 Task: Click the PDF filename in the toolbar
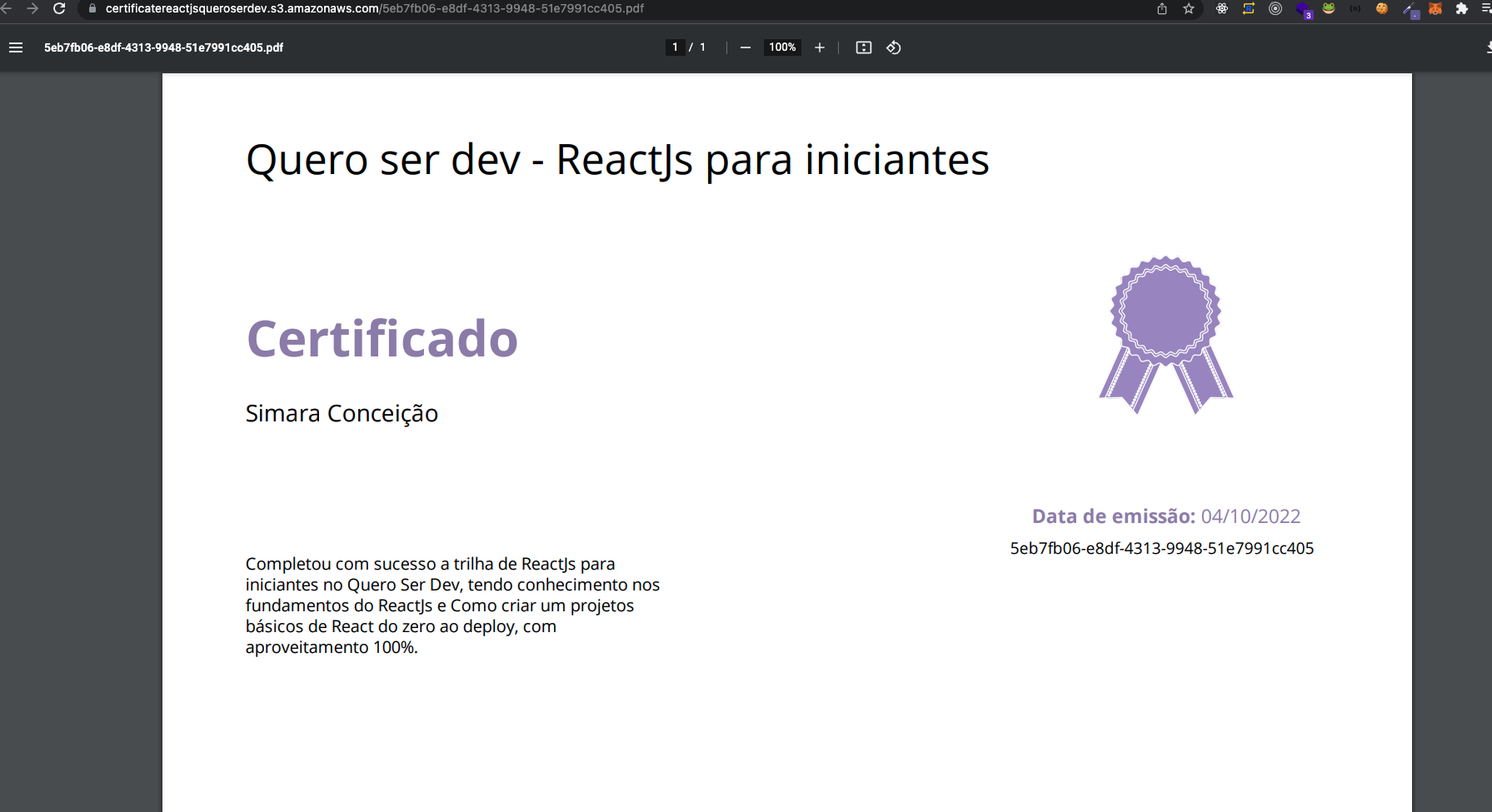[164, 47]
